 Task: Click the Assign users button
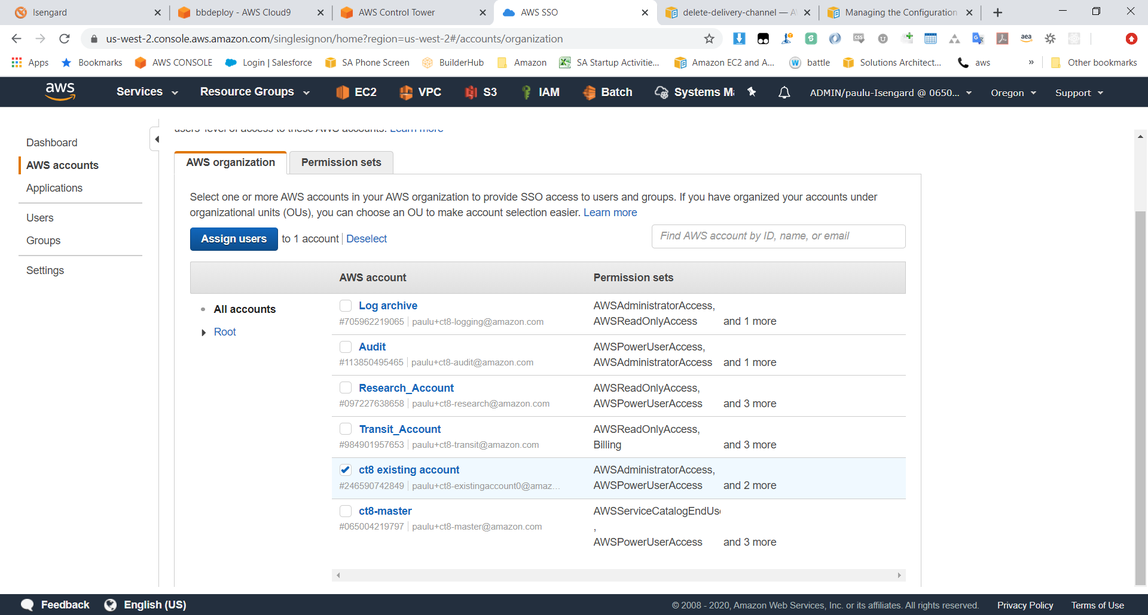pos(234,239)
